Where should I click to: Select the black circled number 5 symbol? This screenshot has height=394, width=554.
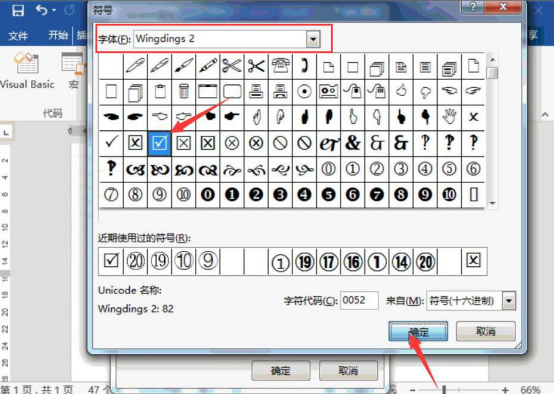329,195
